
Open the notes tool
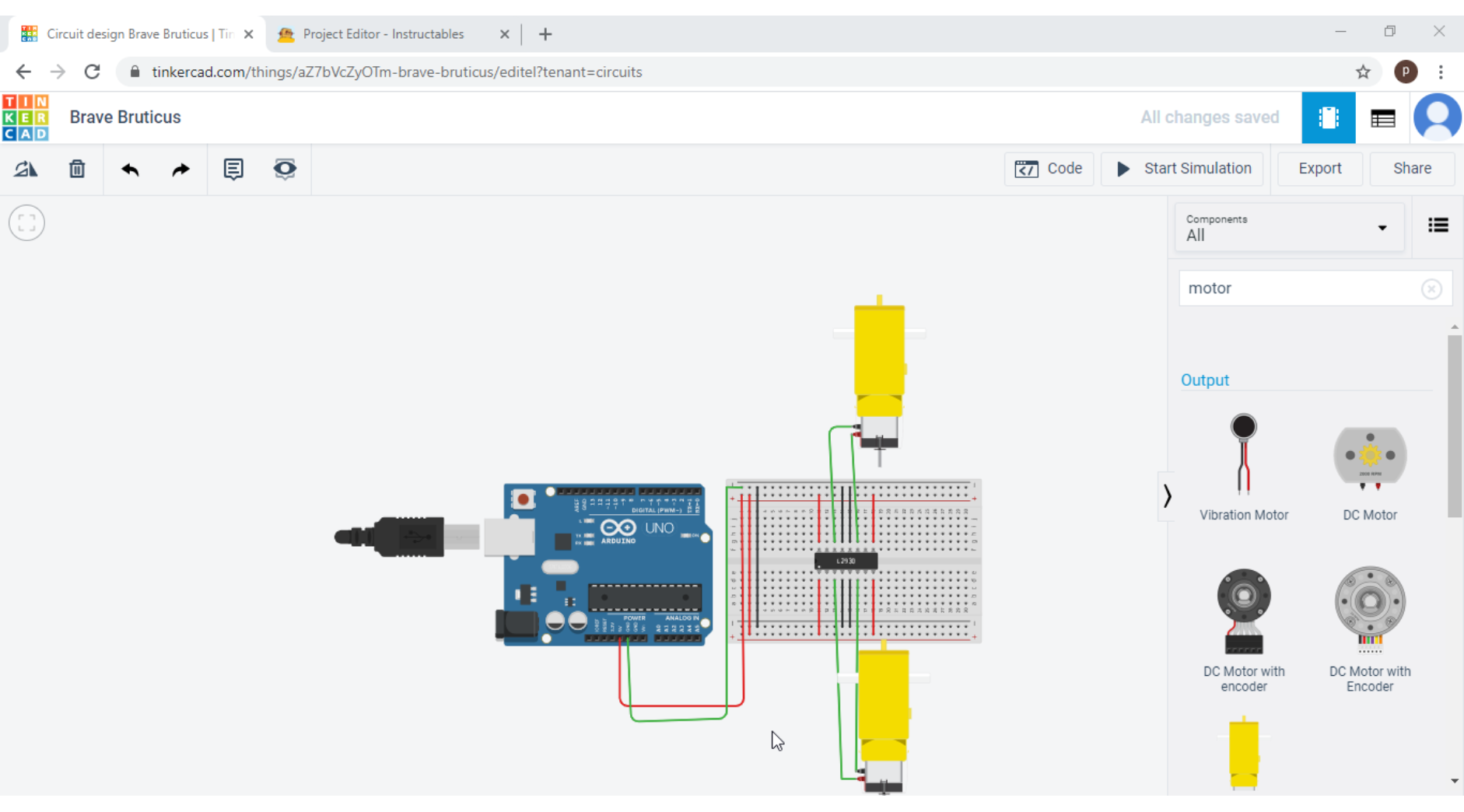(233, 169)
